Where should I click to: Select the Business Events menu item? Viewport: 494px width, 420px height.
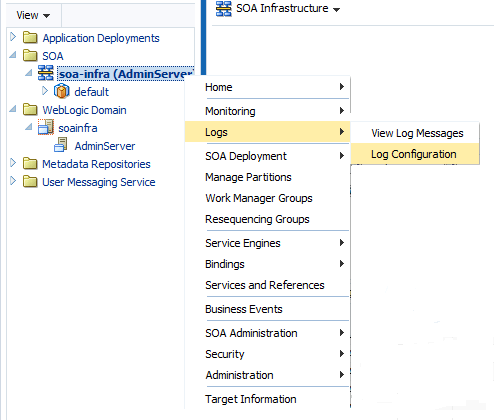point(244,309)
